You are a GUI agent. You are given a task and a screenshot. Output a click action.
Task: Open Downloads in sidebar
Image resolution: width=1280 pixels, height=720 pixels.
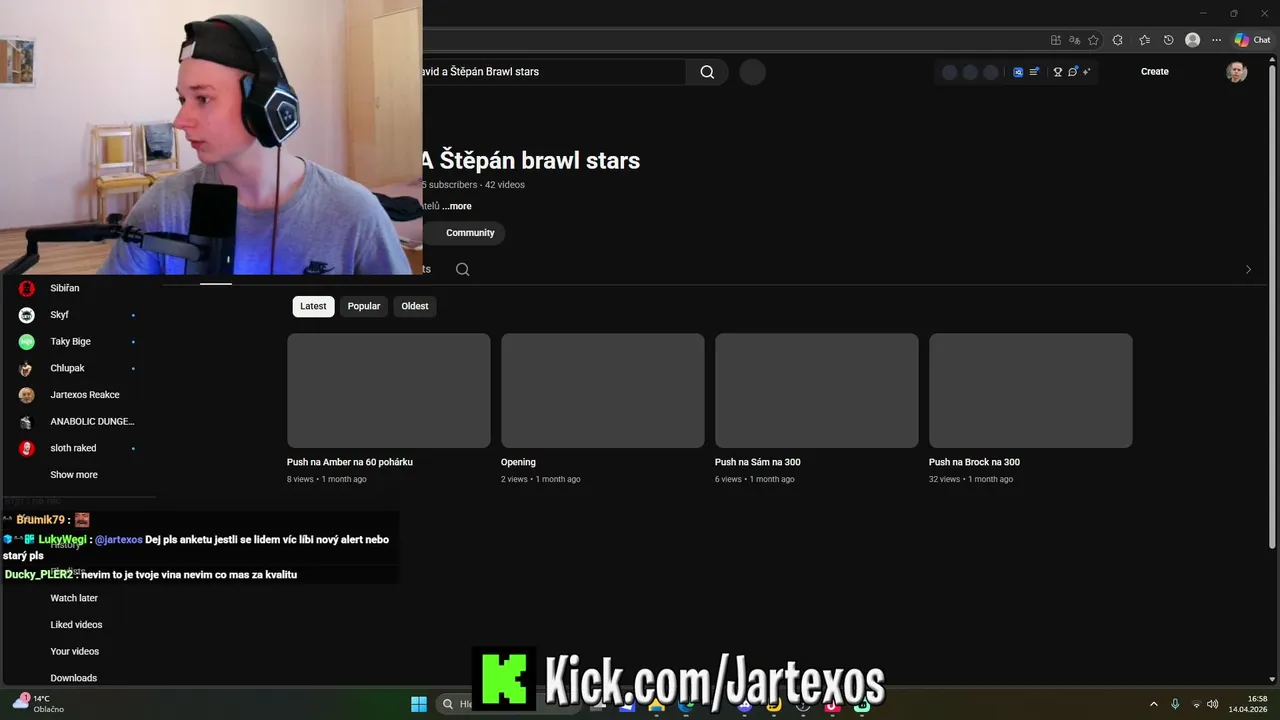click(x=74, y=678)
